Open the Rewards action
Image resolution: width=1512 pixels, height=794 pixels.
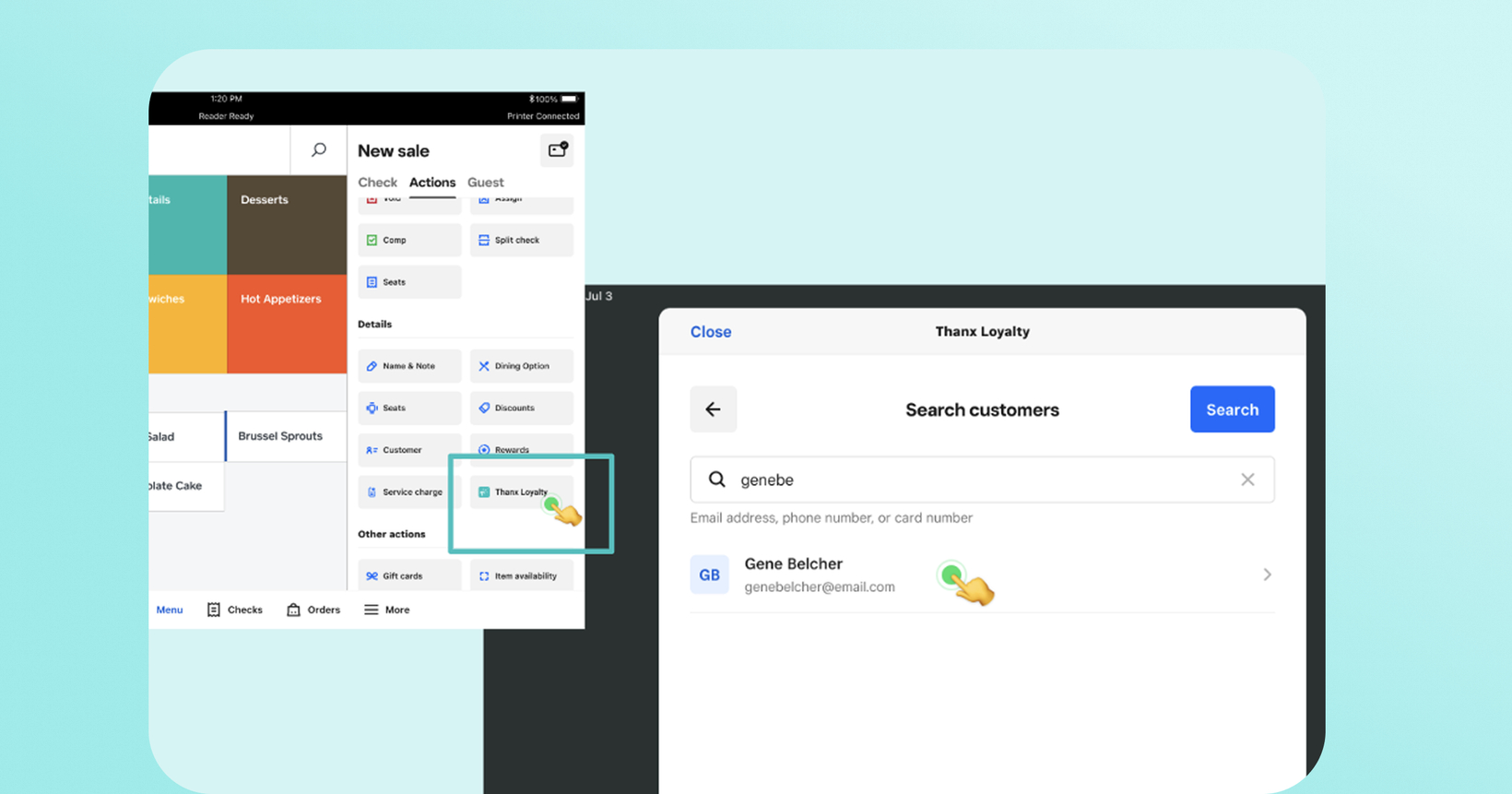point(522,450)
